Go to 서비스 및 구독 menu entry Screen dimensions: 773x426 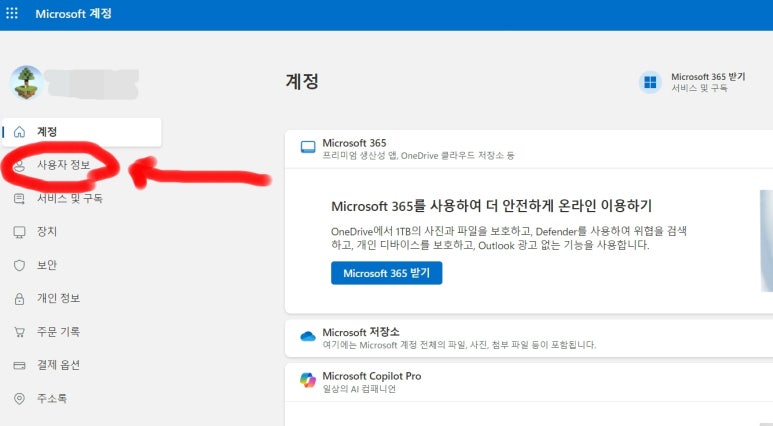tap(70, 198)
